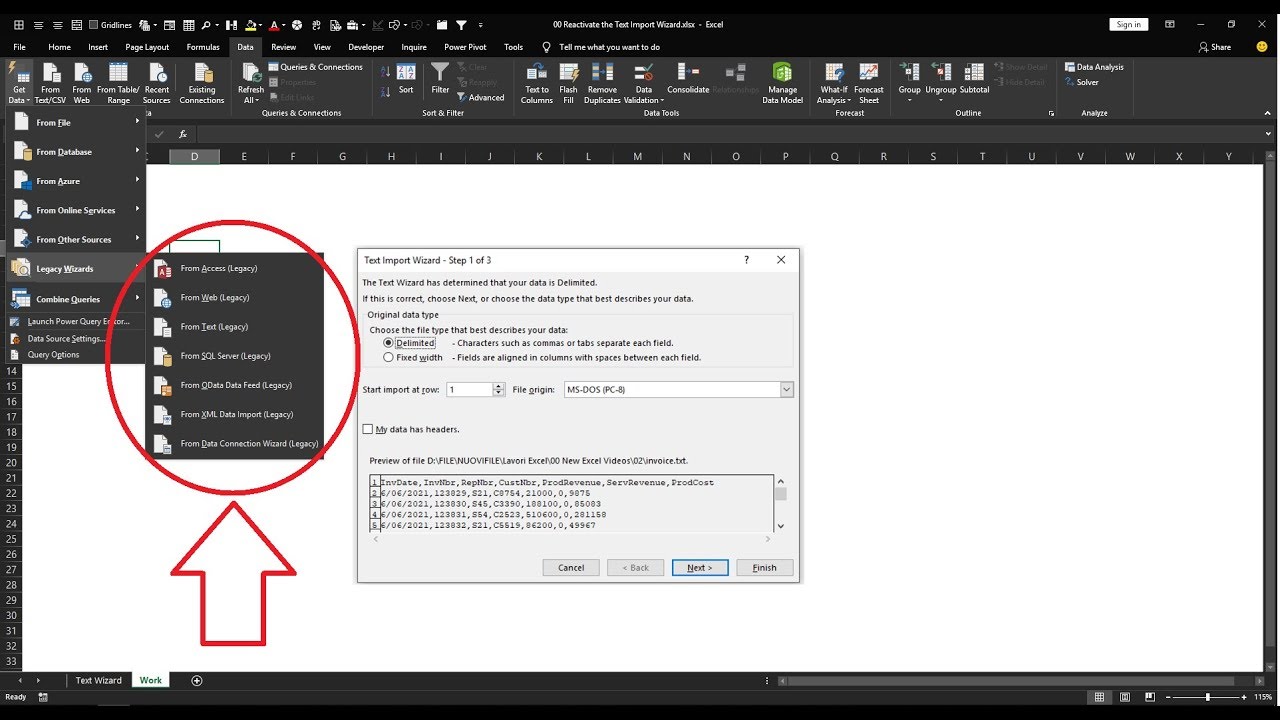Choose From Text (Legacy)
1280x720 pixels.
(235, 326)
